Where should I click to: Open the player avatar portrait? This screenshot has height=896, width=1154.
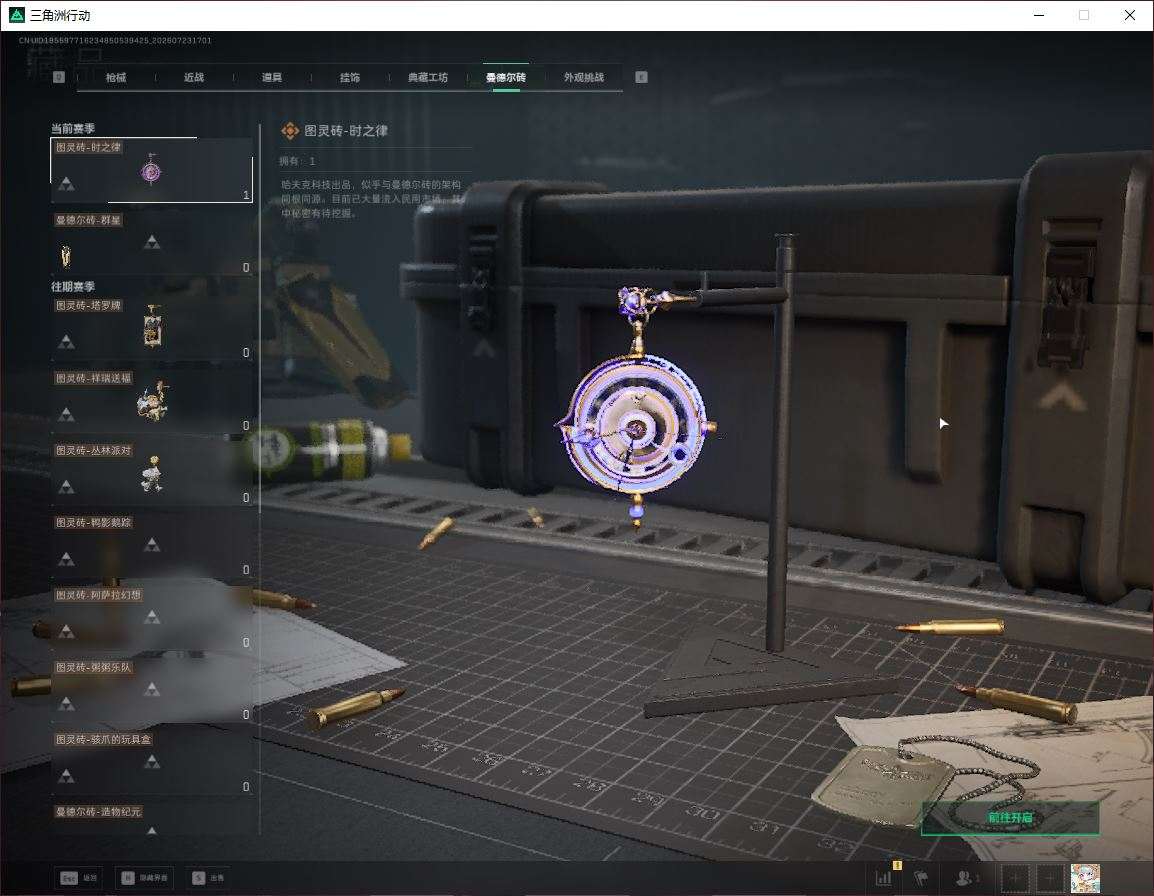pos(1085,878)
